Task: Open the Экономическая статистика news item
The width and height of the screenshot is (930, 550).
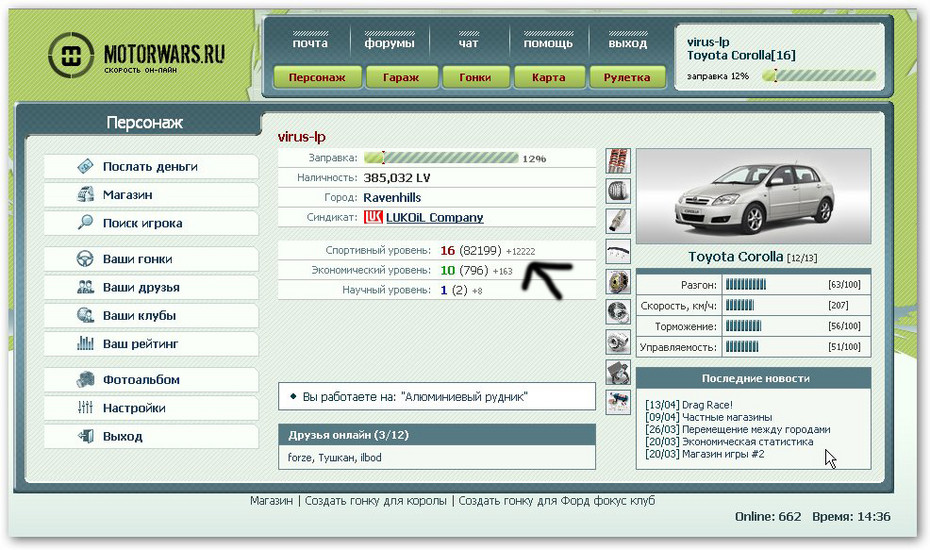Action: pyautogui.click(x=729, y=441)
